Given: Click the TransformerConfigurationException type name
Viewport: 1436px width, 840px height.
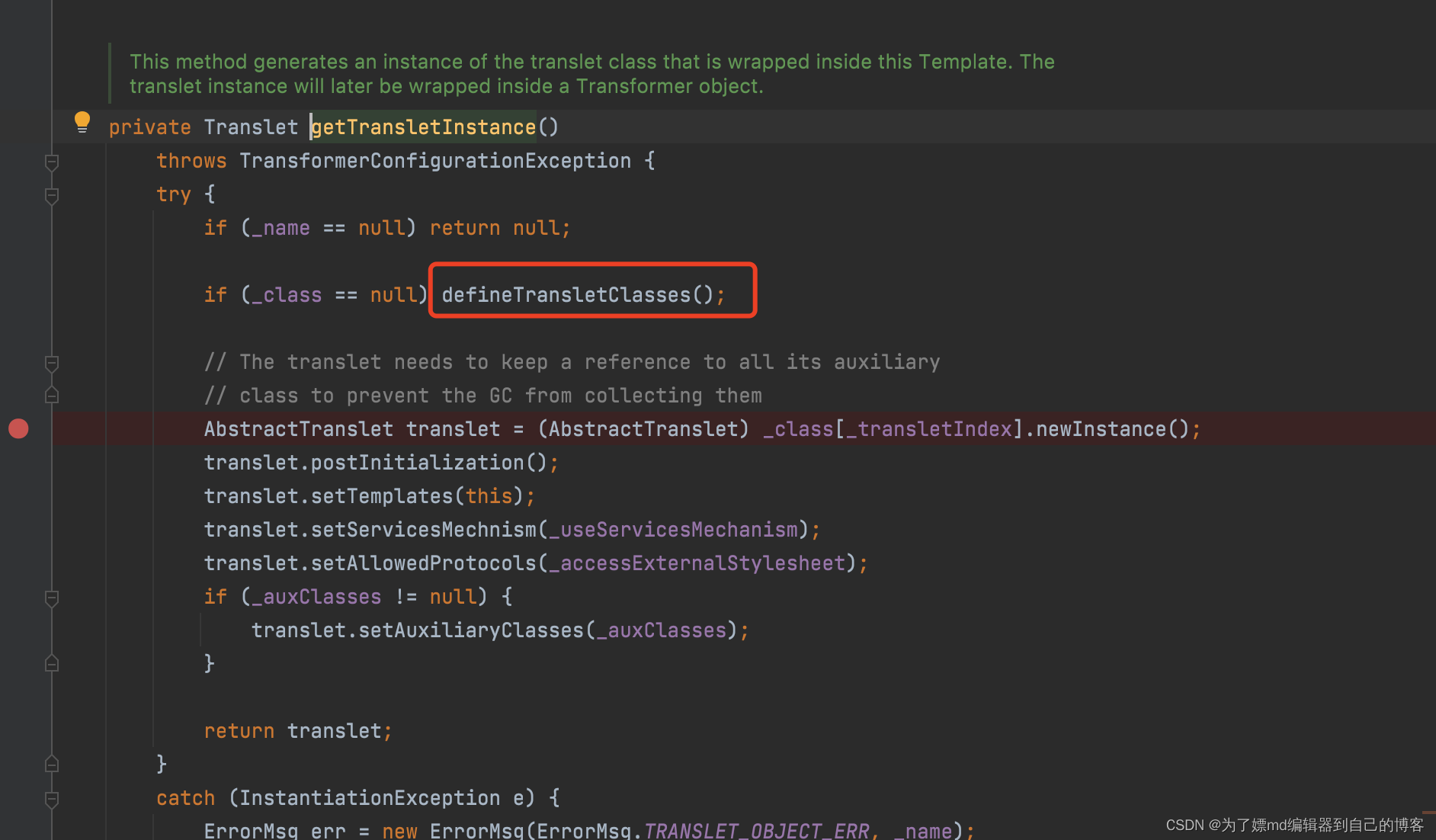Looking at the screenshot, I should pos(435,161).
